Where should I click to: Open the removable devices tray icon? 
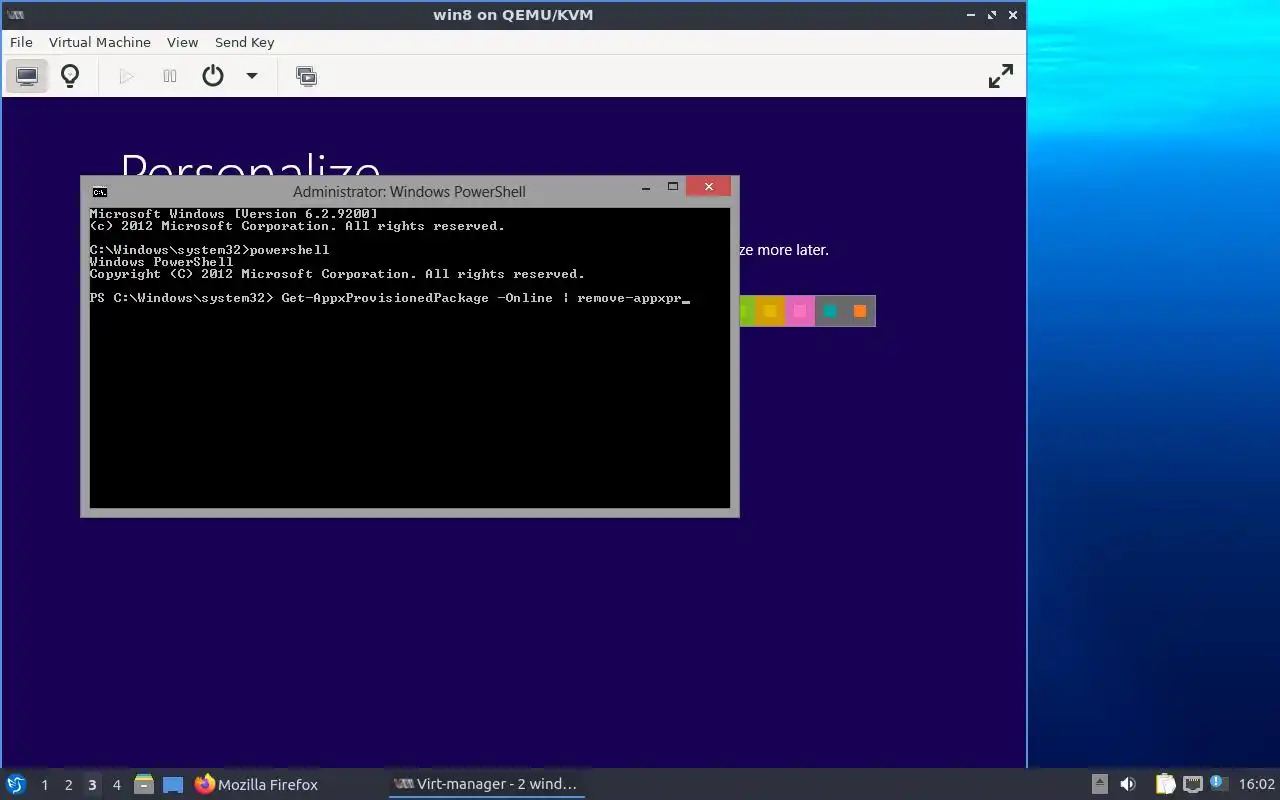(1099, 785)
